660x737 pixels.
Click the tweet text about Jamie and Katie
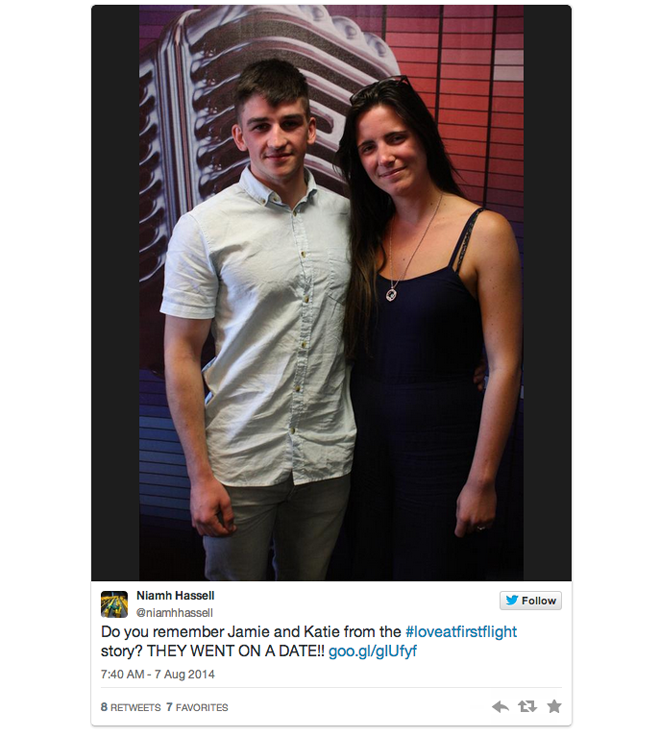pyautogui.click(x=308, y=641)
